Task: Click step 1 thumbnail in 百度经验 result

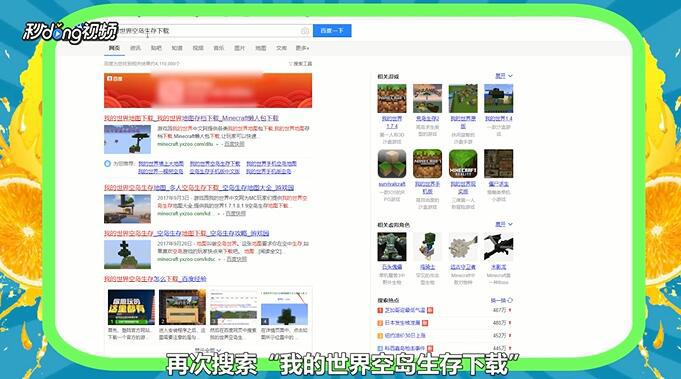Action: point(131,307)
